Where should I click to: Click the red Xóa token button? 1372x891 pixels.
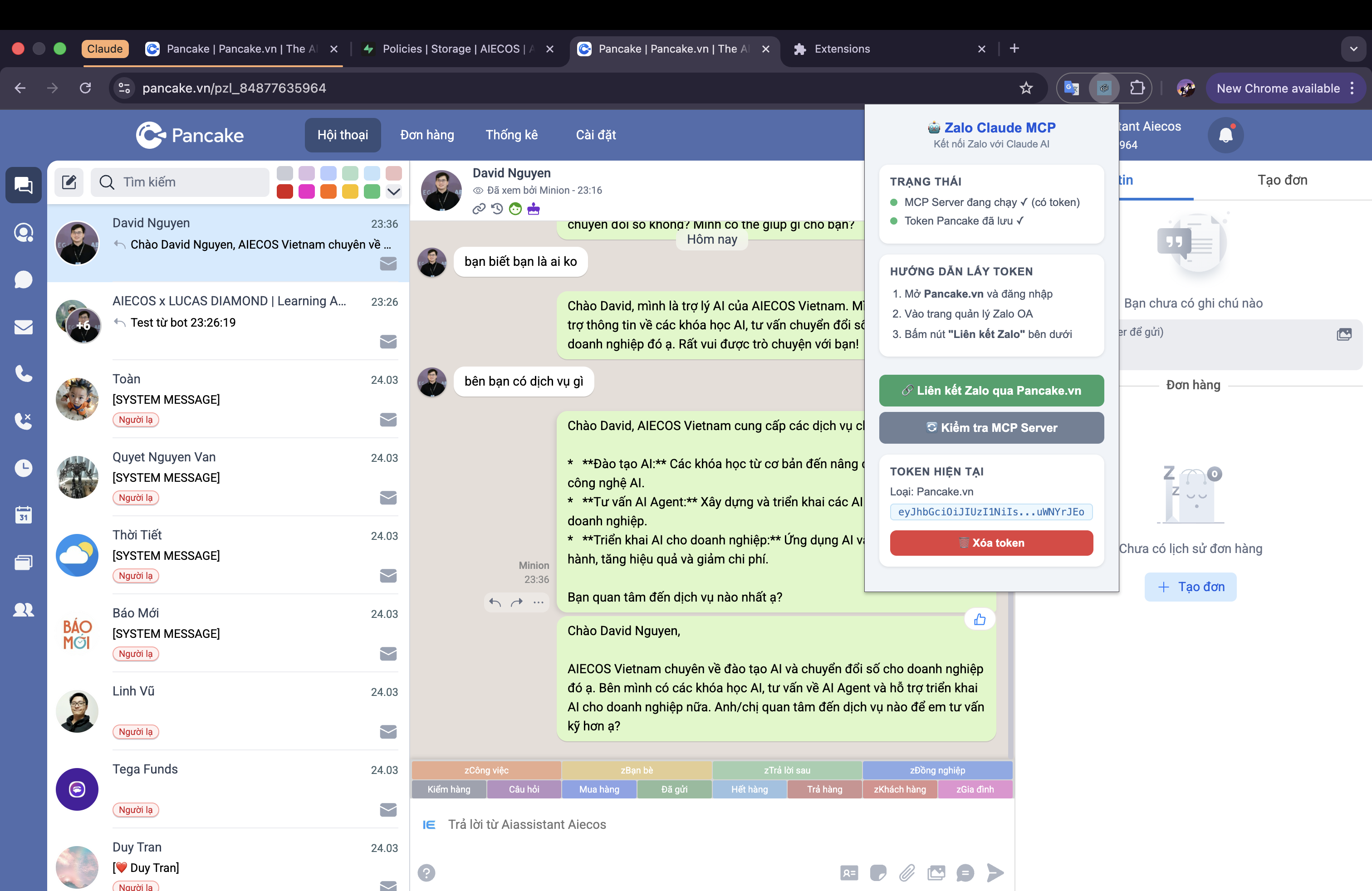click(x=991, y=543)
